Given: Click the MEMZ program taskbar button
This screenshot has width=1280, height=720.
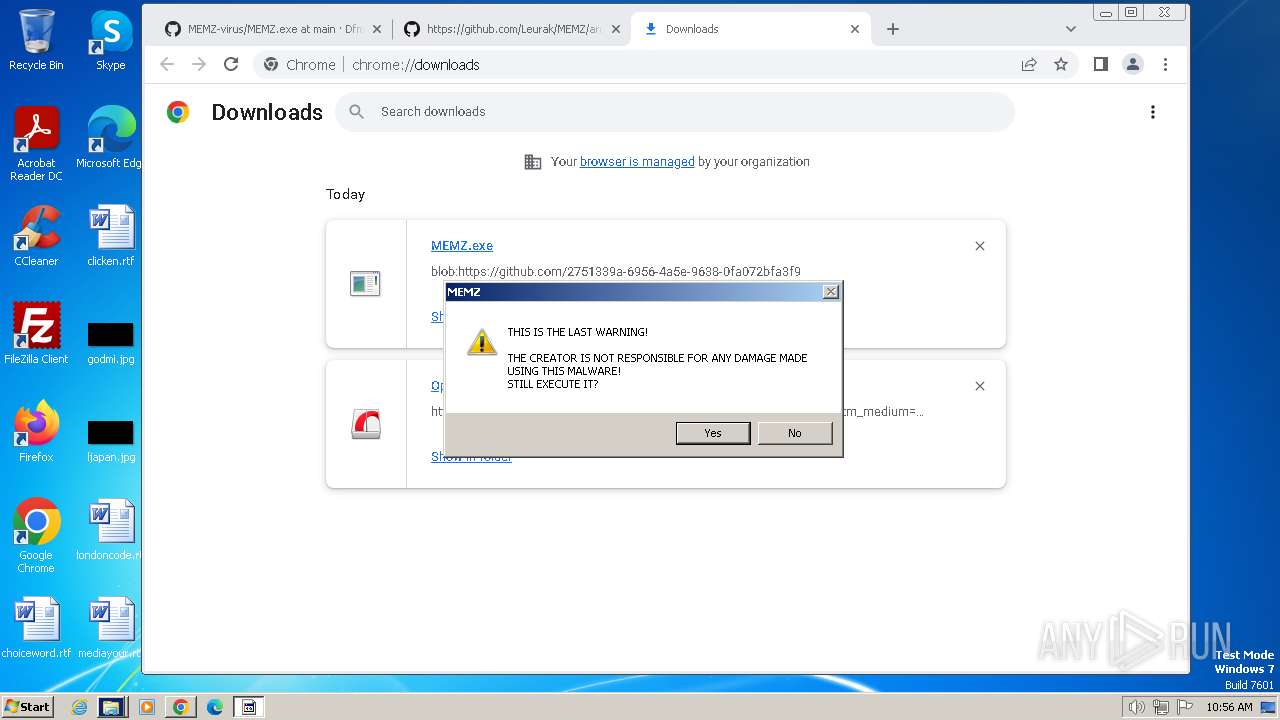Looking at the screenshot, I should click(x=249, y=707).
